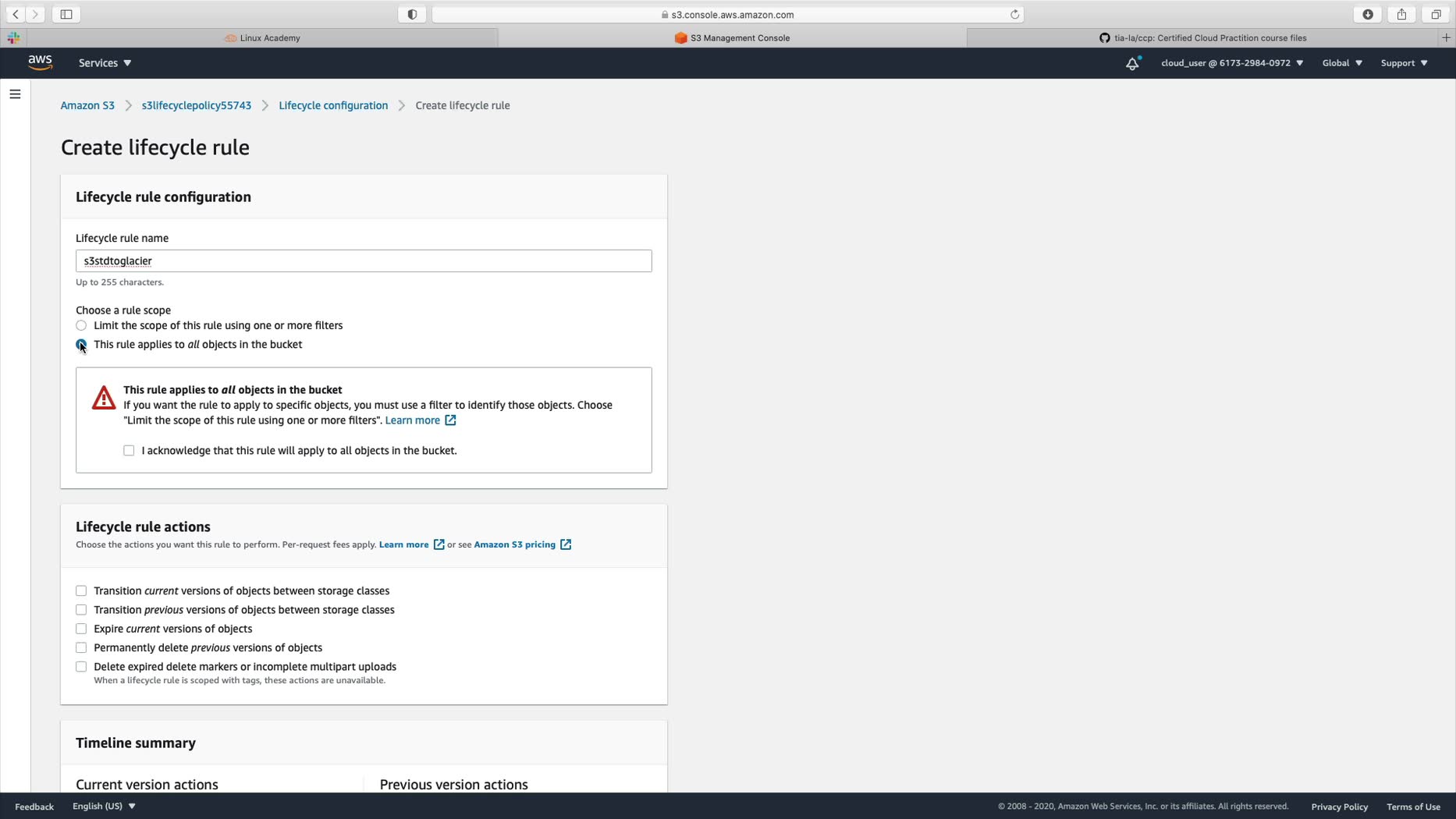
Task: Add a new browser tab
Action: click(1446, 37)
